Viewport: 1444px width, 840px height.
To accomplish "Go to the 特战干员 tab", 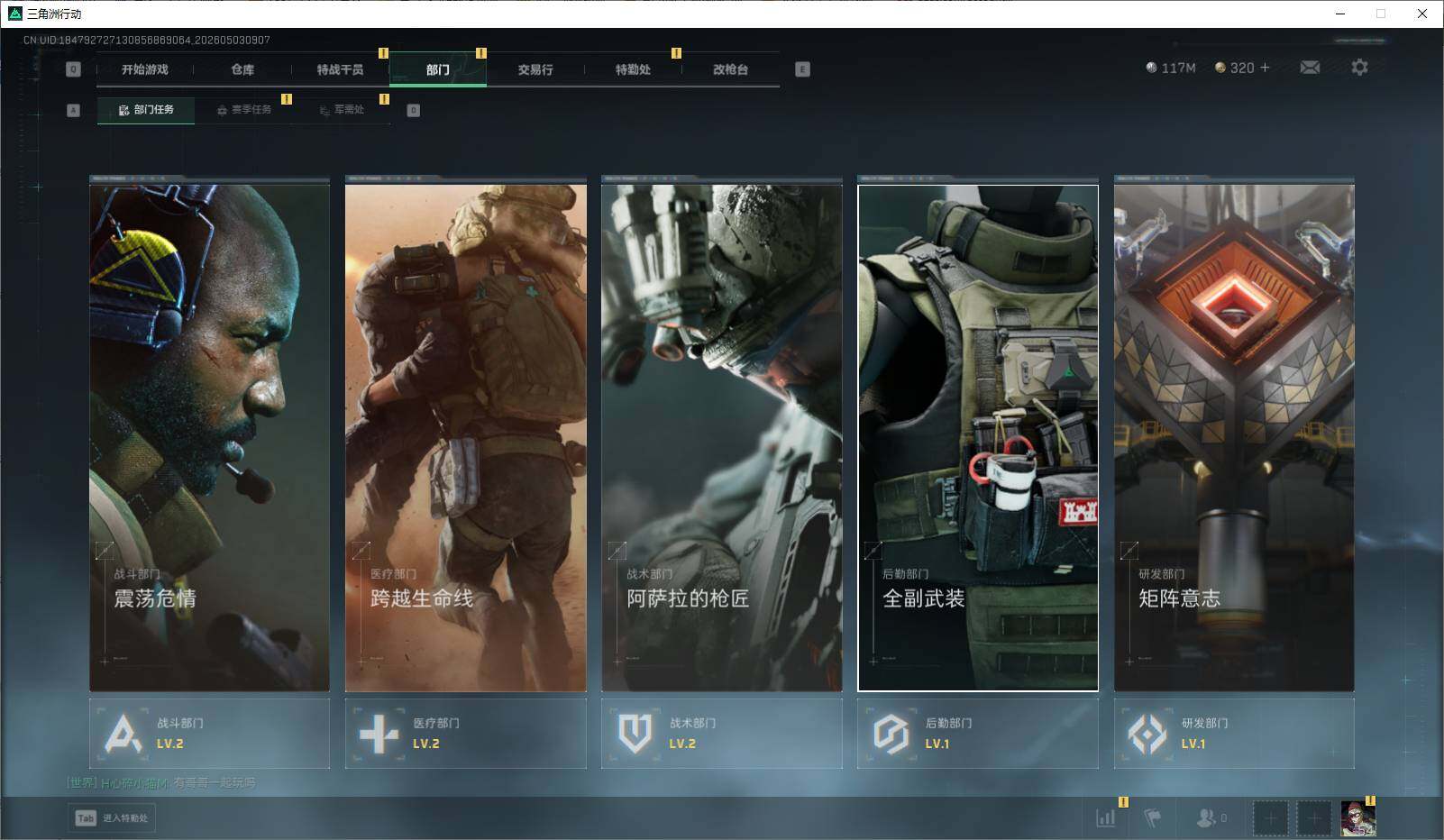I will 340,69.
